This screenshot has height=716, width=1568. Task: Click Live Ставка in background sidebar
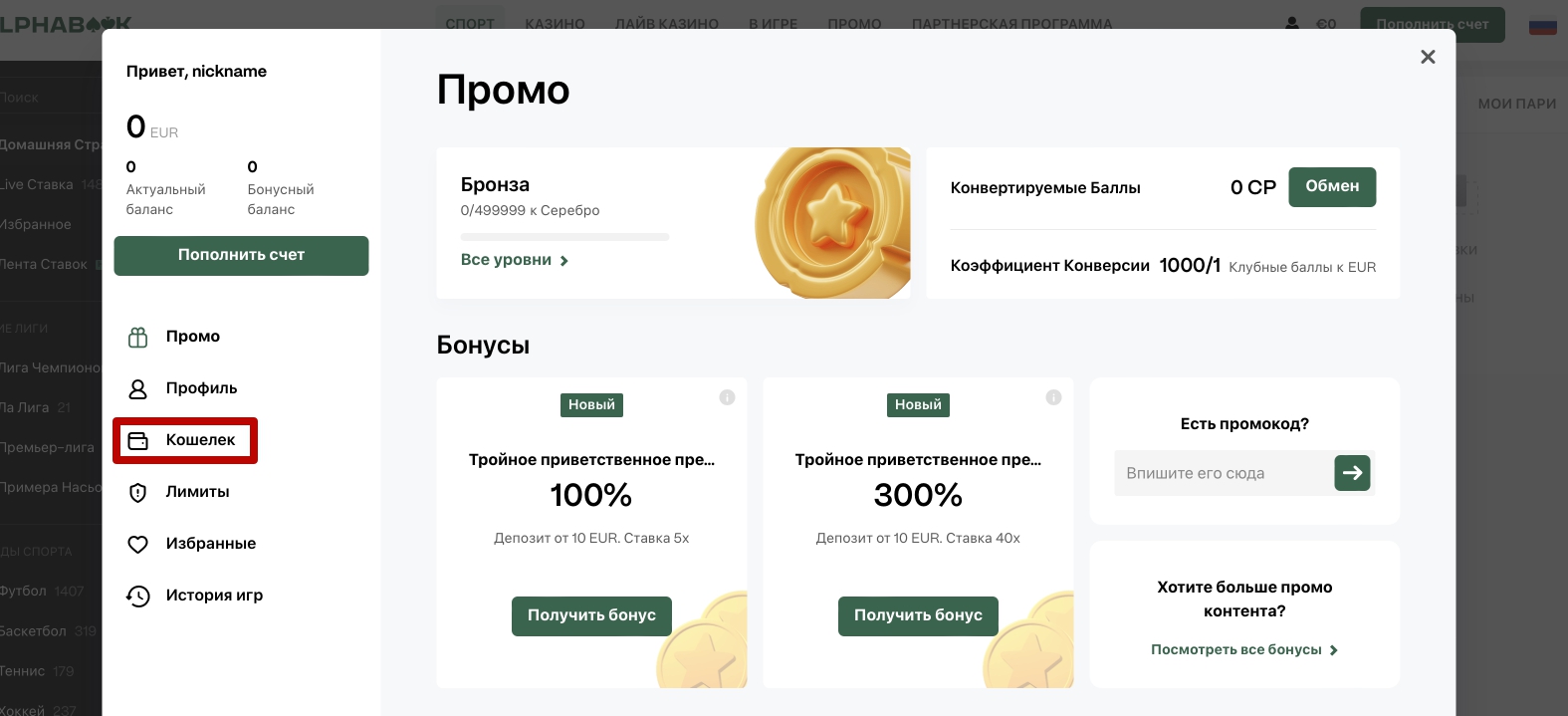pos(37,184)
